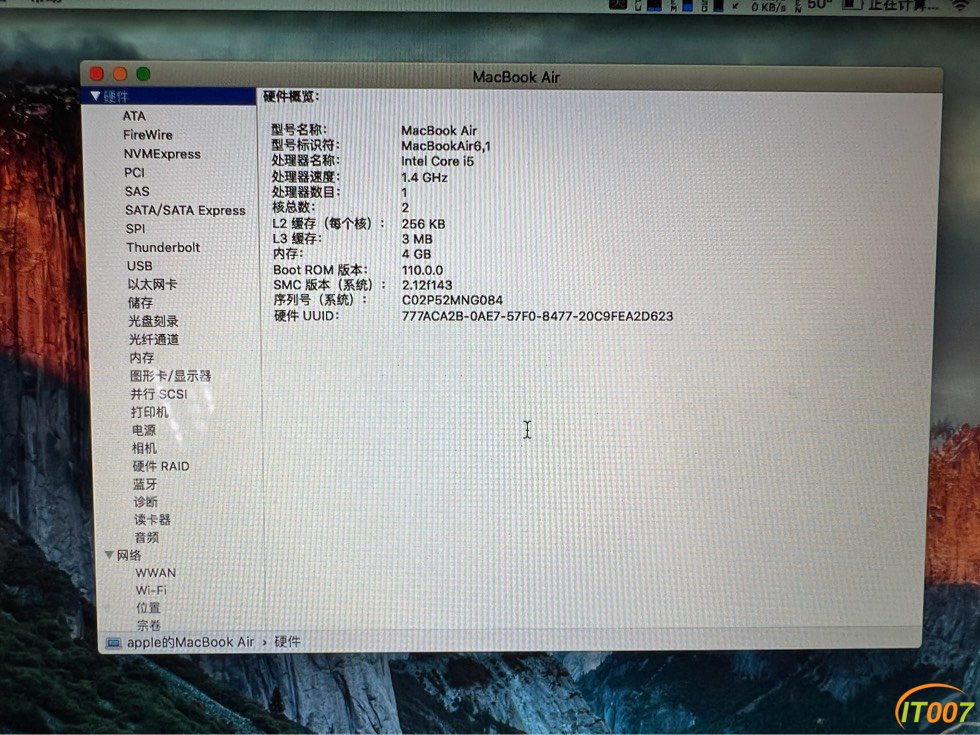Collapse the 硬件 hardware section triangle
980x735 pixels.
[x=95, y=96]
